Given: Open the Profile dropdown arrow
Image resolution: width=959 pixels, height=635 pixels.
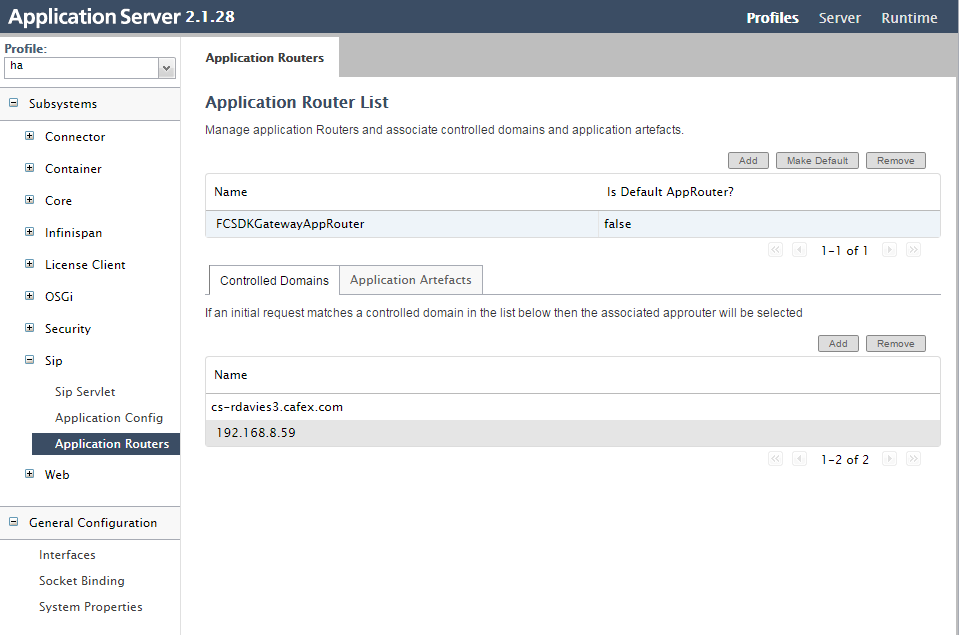Looking at the screenshot, I should click(166, 68).
